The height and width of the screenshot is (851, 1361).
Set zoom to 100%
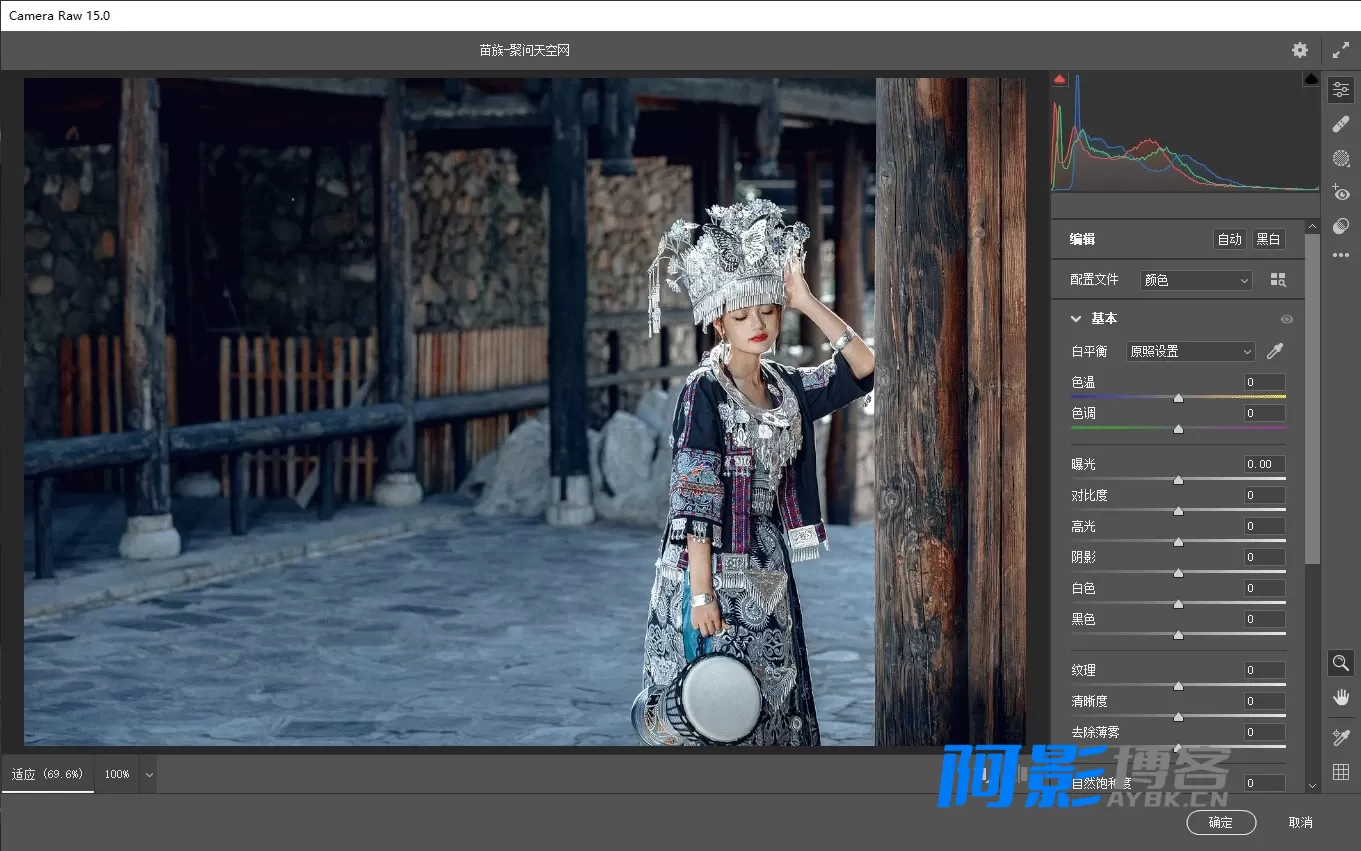point(117,774)
